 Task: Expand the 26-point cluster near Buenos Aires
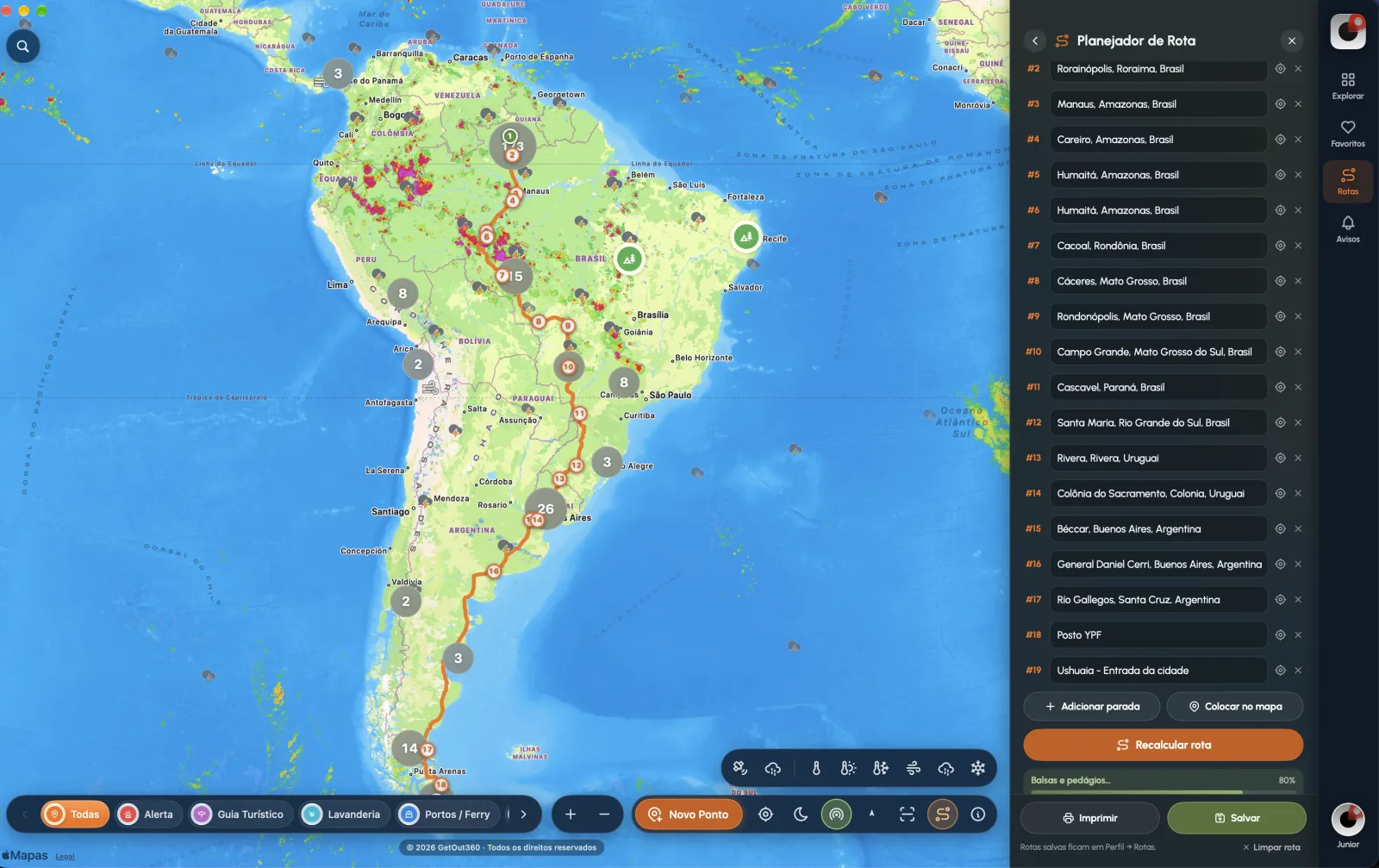[x=546, y=509]
